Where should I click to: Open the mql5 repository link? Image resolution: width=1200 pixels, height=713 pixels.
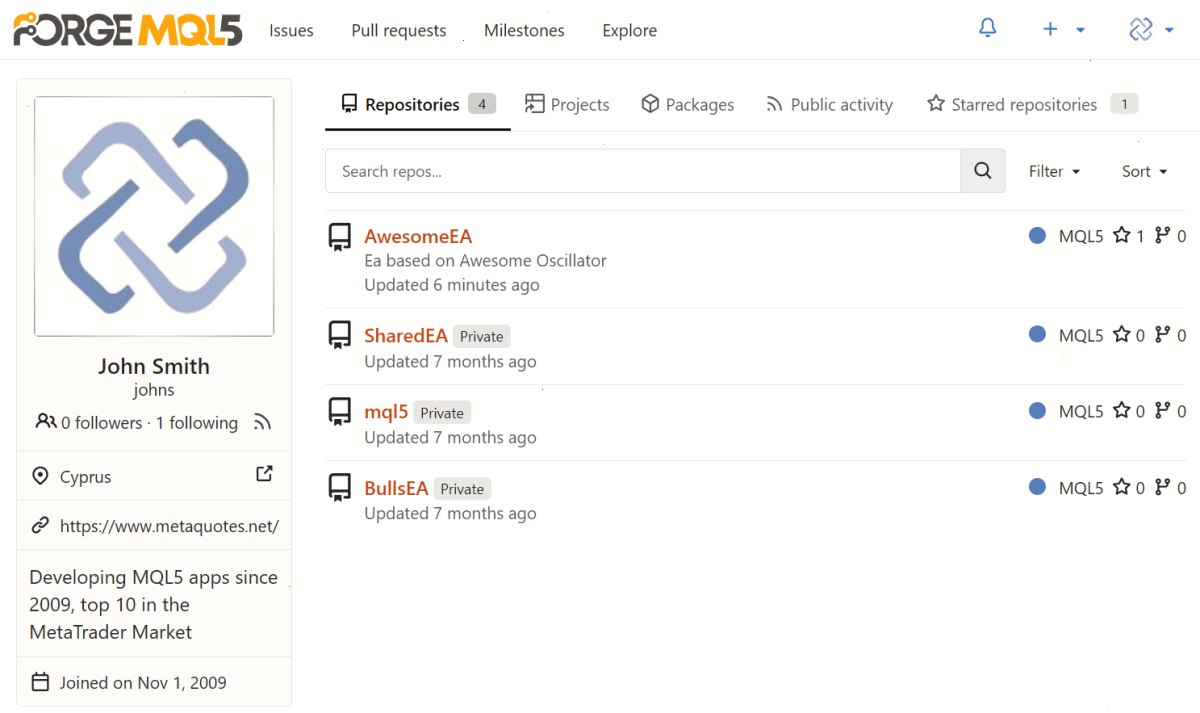coord(386,411)
